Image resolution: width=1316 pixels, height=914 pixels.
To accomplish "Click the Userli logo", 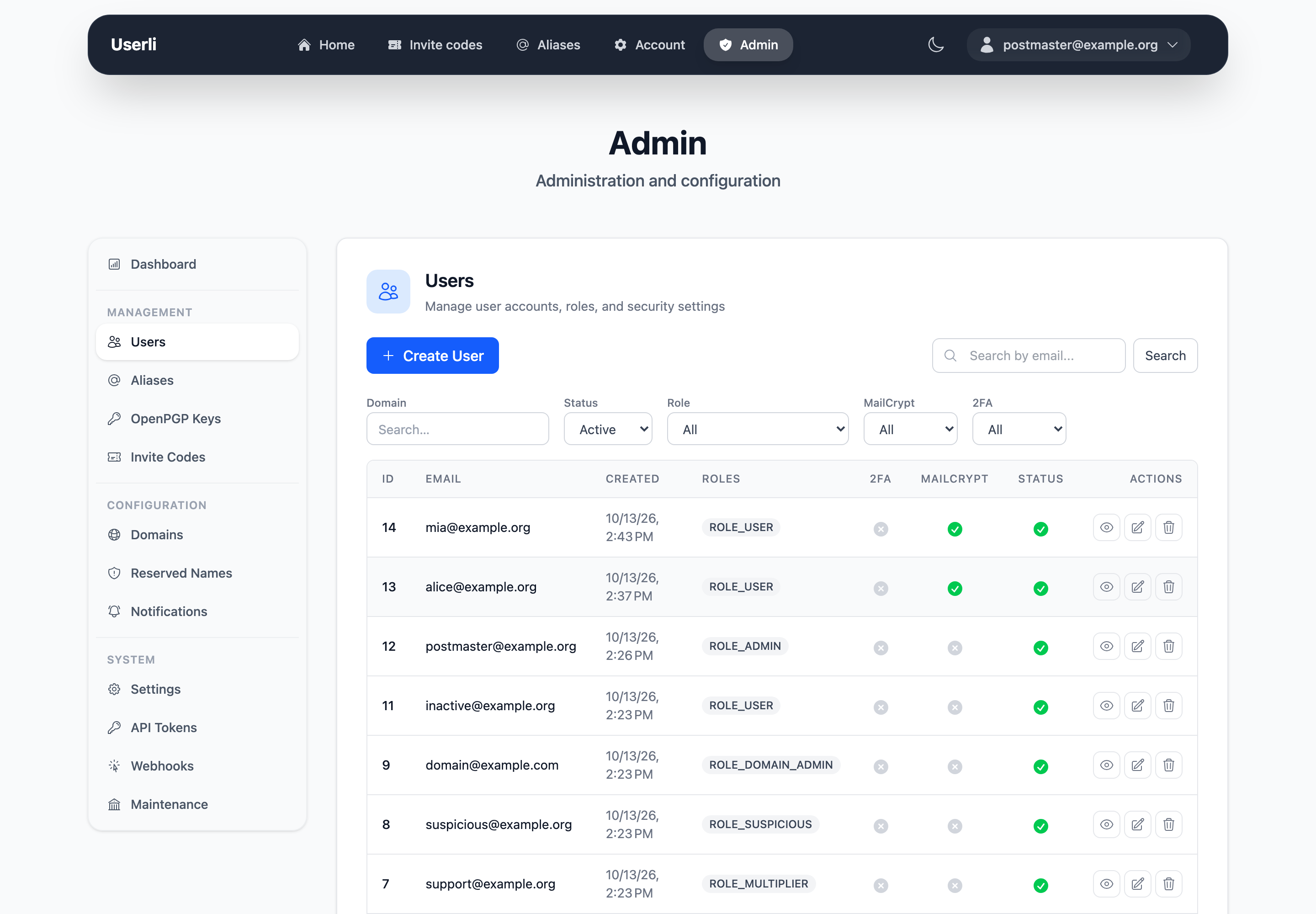I will 133,45.
